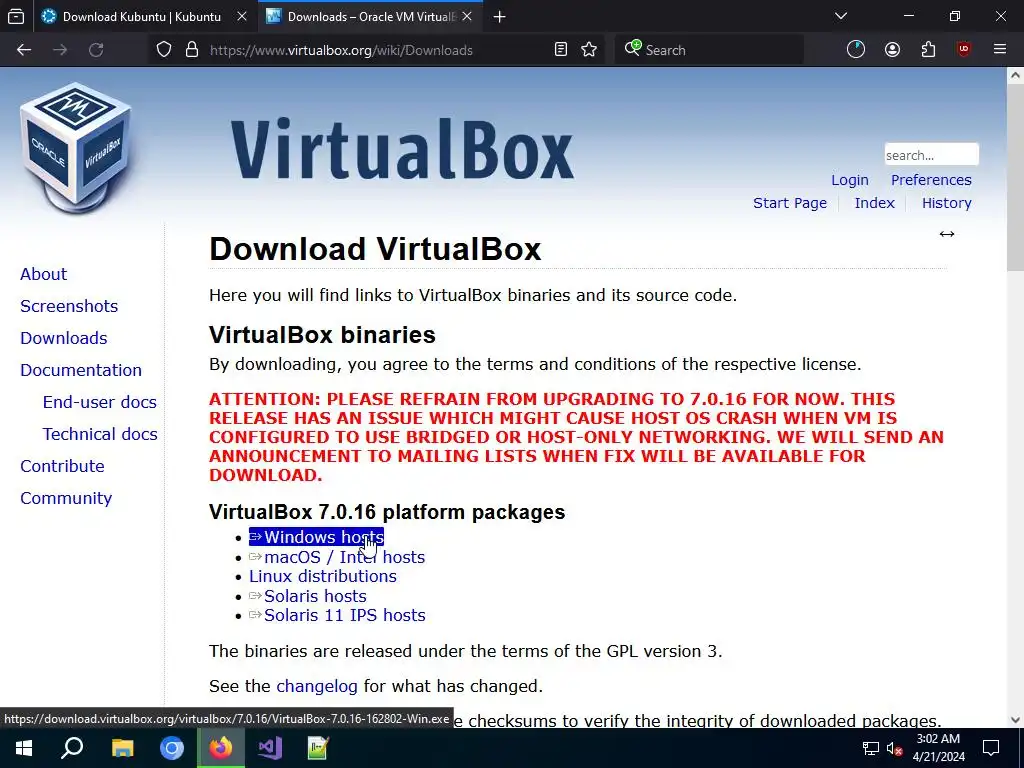
Task: View site info via padlock icon
Action: [x=191, y=50]
